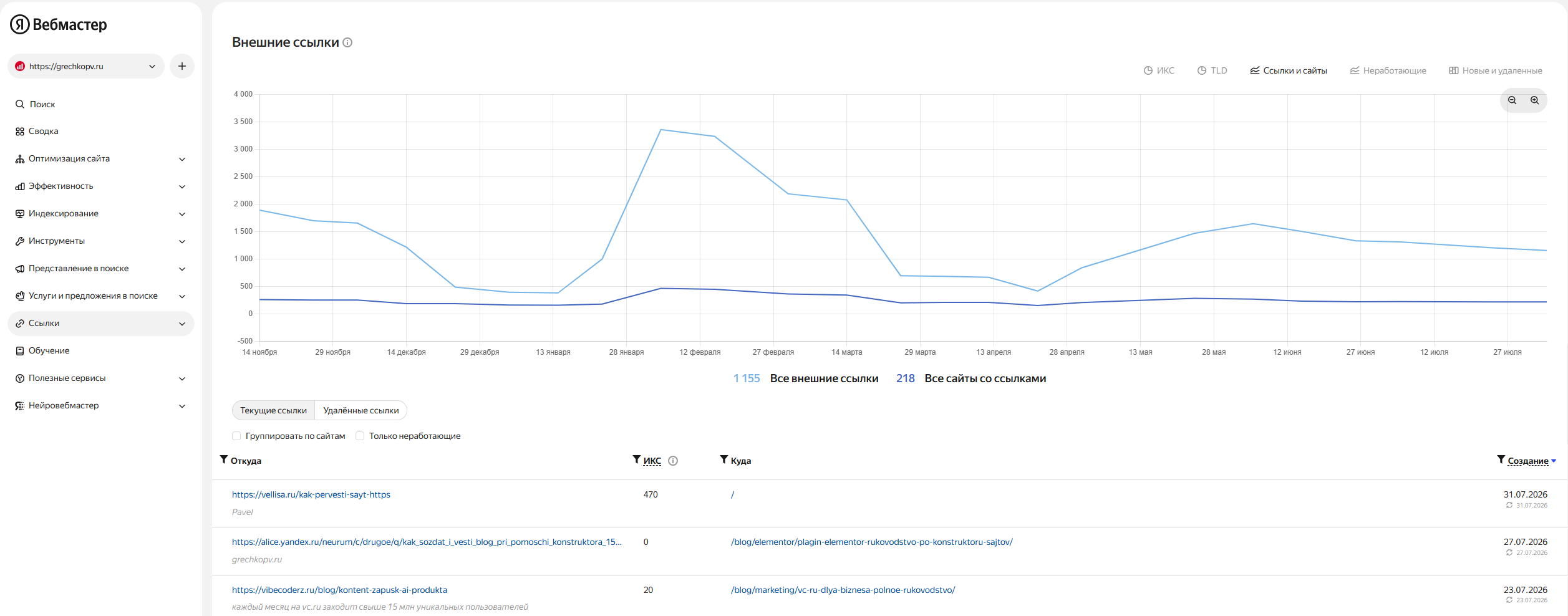The height and width of the screenshot is (616, 1568).
Task: Click the Индексирование monitor icon
Action: tap(20, 214)
